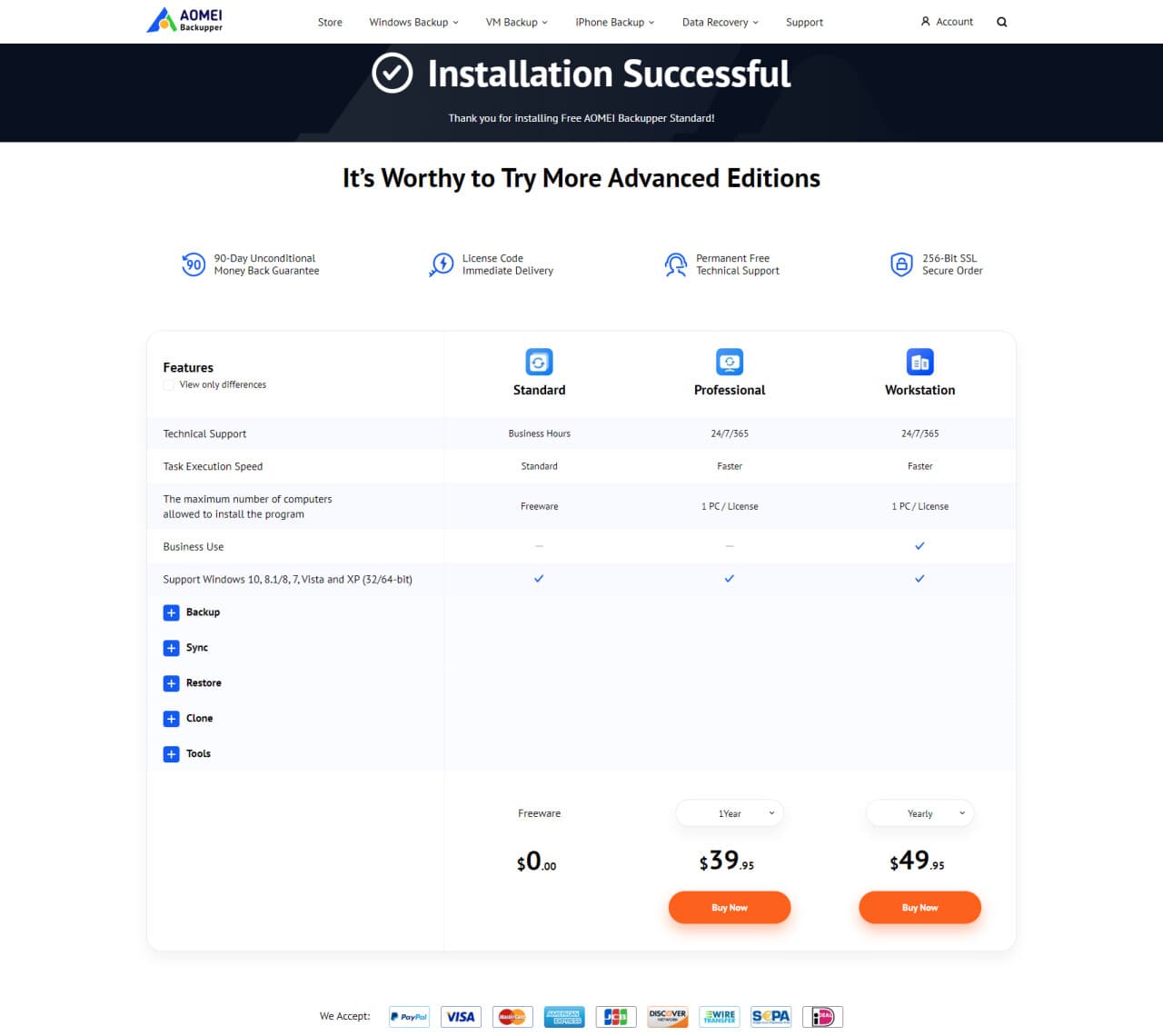The height and width of the screenshot is (1036, 1163).
Task: Click the PayPal payment icon
Action: (x=409, y=1016)
